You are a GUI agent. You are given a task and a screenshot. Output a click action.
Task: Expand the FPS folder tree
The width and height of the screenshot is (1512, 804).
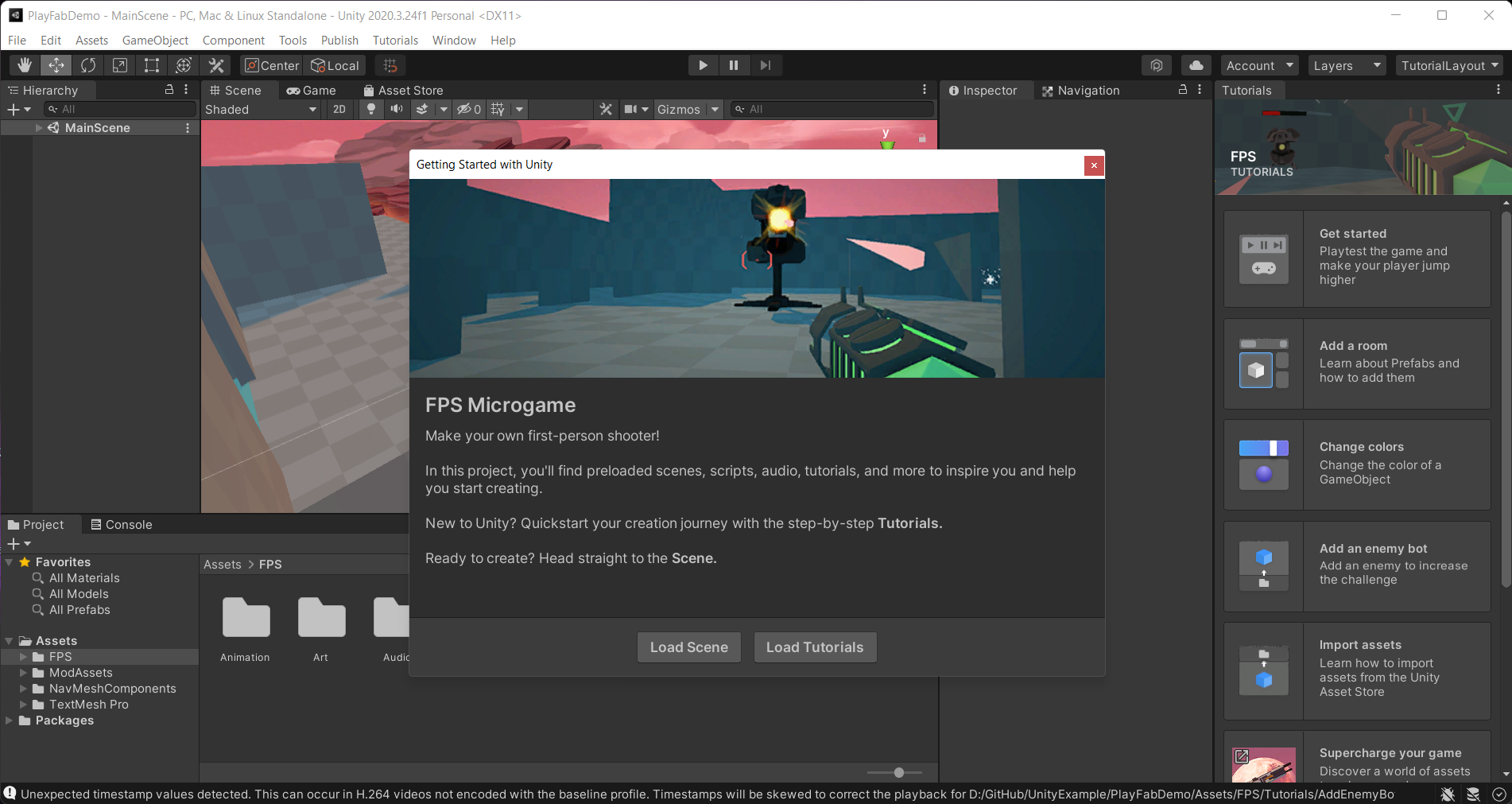pos(23,657)
